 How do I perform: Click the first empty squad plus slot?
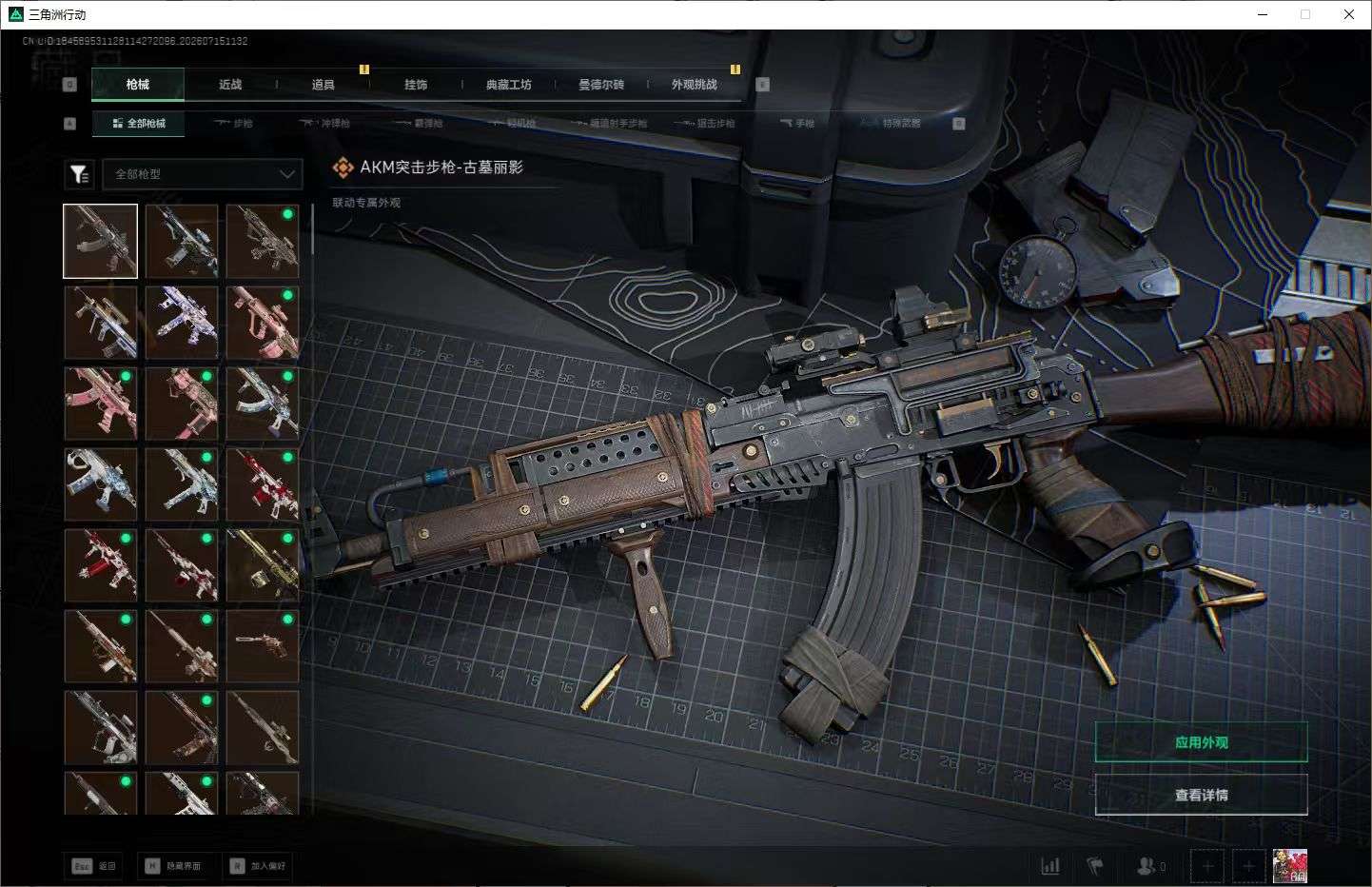tap(1207, 866)
